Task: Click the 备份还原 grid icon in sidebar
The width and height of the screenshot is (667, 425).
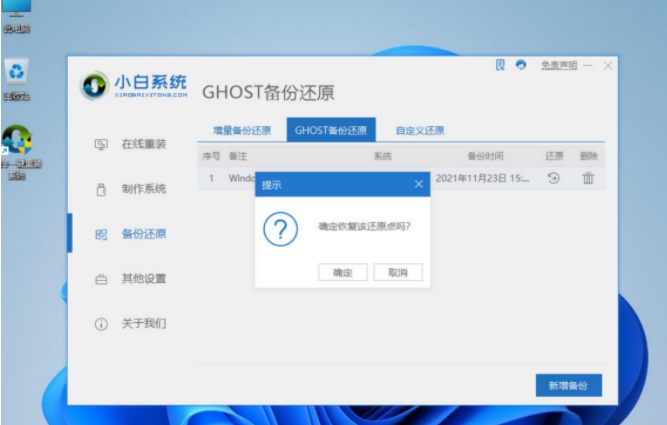Action: pyautogui.click(x=101, y=234)
